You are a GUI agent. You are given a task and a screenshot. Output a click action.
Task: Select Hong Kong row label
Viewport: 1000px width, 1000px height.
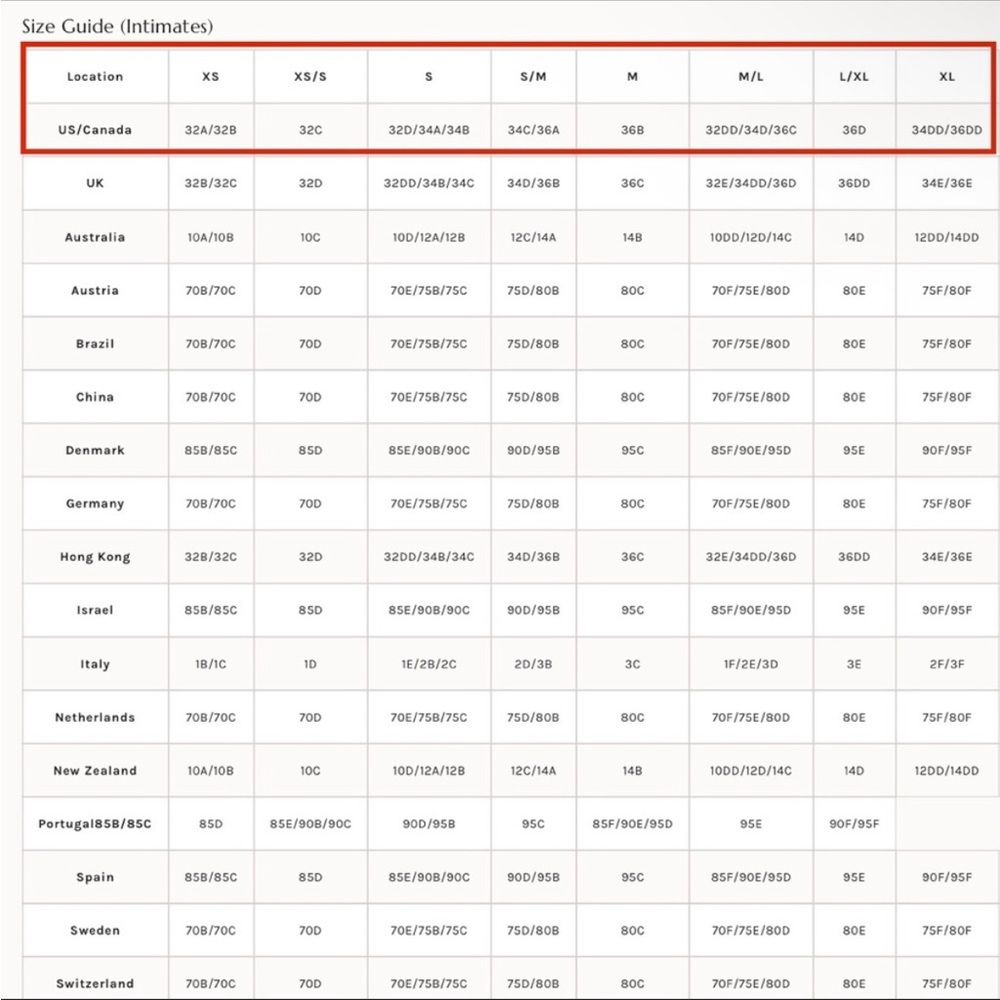[x=95, y=557]
